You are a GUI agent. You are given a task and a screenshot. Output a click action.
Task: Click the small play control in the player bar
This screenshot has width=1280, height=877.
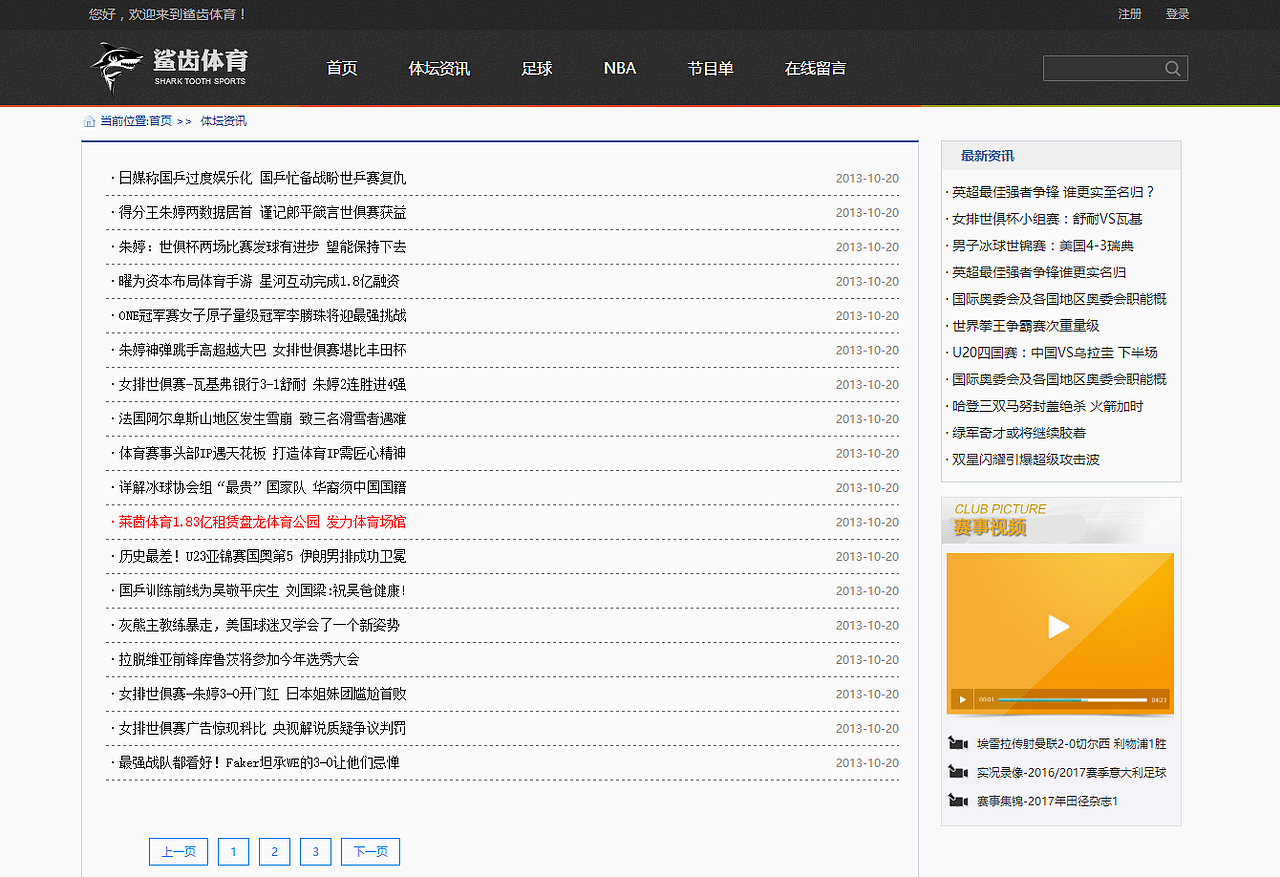(963, 699)
